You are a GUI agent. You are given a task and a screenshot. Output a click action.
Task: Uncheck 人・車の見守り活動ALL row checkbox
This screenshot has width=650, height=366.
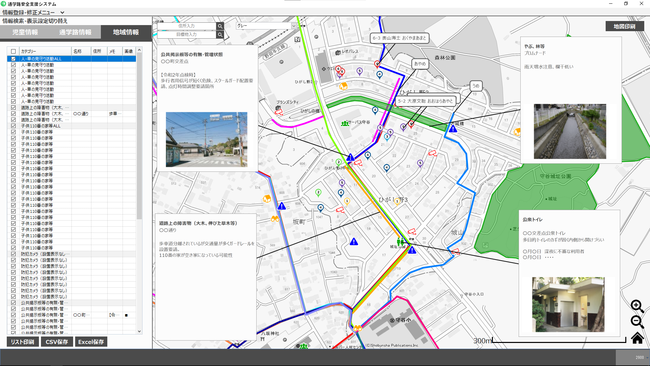point(13,59)
